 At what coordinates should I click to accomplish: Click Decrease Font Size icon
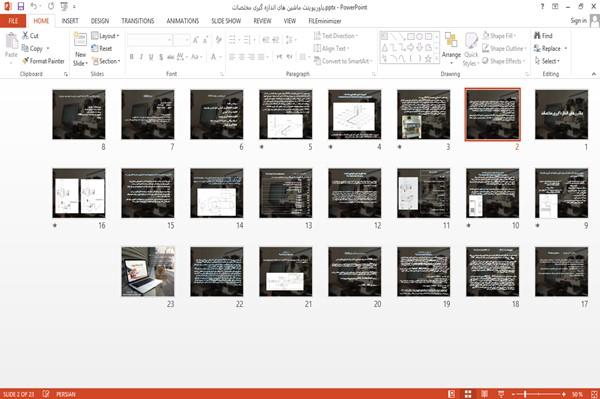tap(205, 40)
